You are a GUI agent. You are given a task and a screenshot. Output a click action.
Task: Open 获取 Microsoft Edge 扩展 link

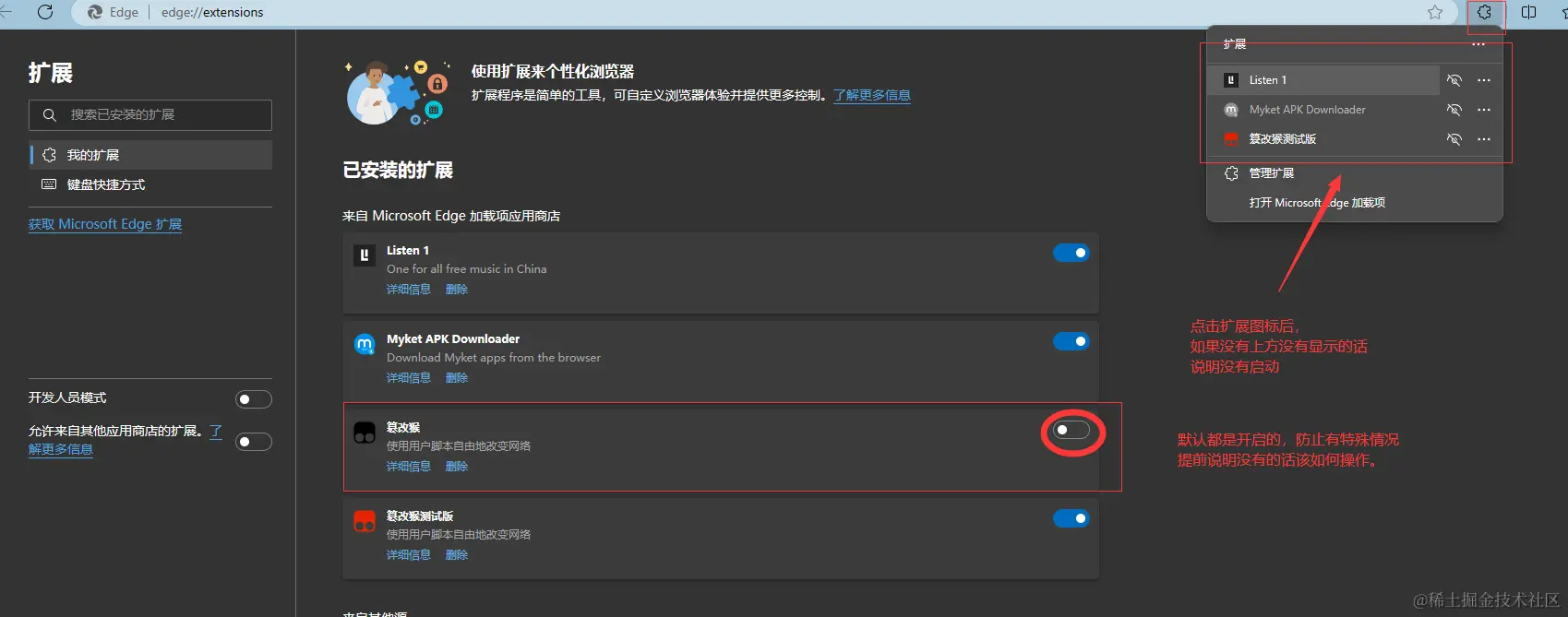(105, 224)
